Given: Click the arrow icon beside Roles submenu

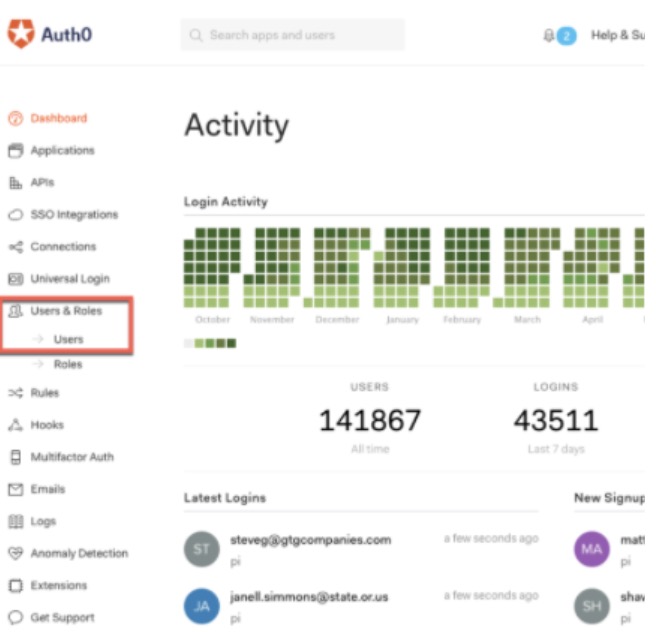Looking at the screenshot, I should [38, 364].
